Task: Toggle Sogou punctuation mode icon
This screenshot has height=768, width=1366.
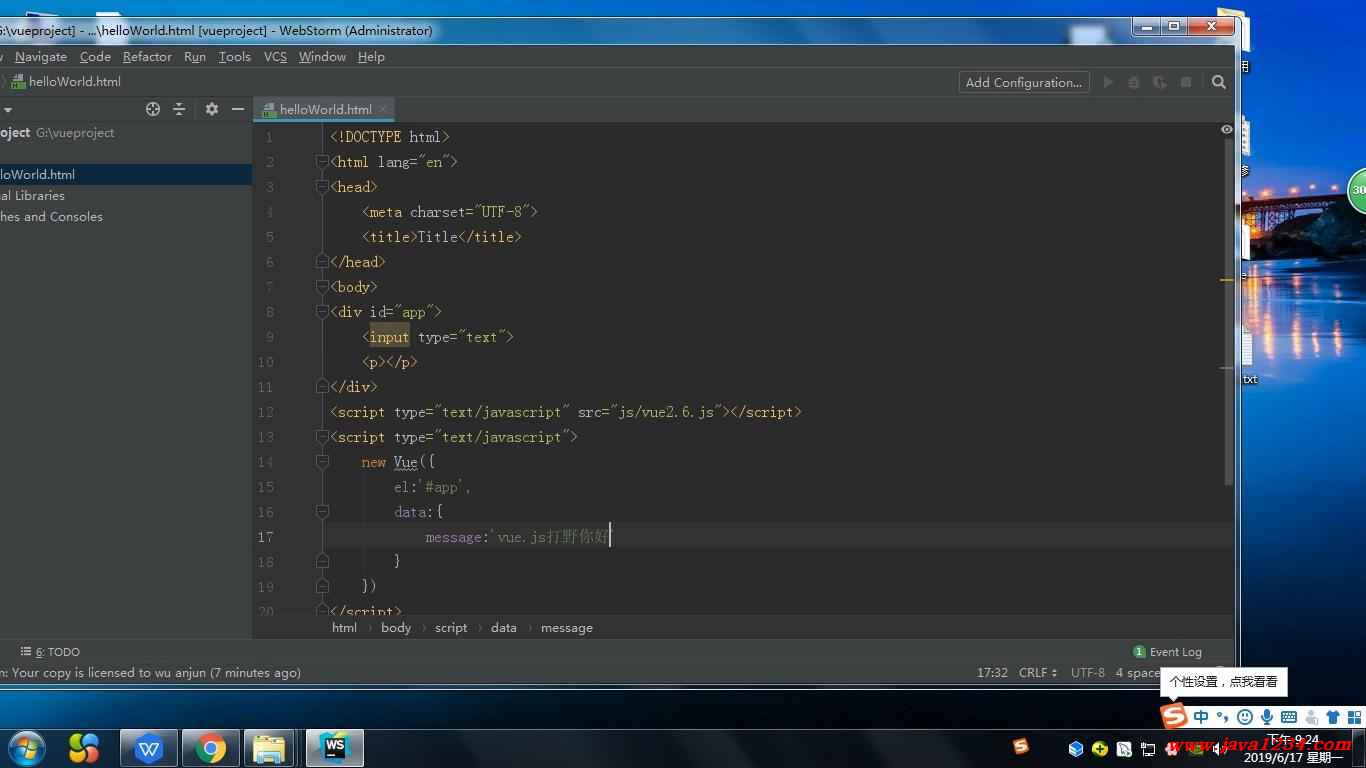Action: click(x=1223, y=717)
